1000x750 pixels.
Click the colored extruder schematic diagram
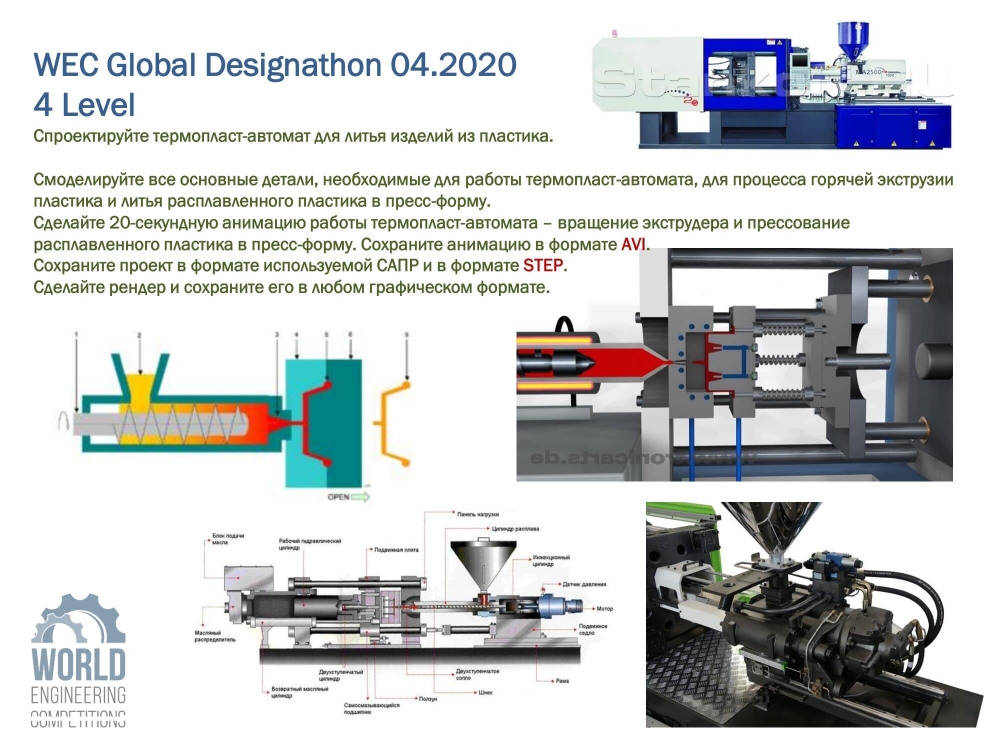coord(235,416)
